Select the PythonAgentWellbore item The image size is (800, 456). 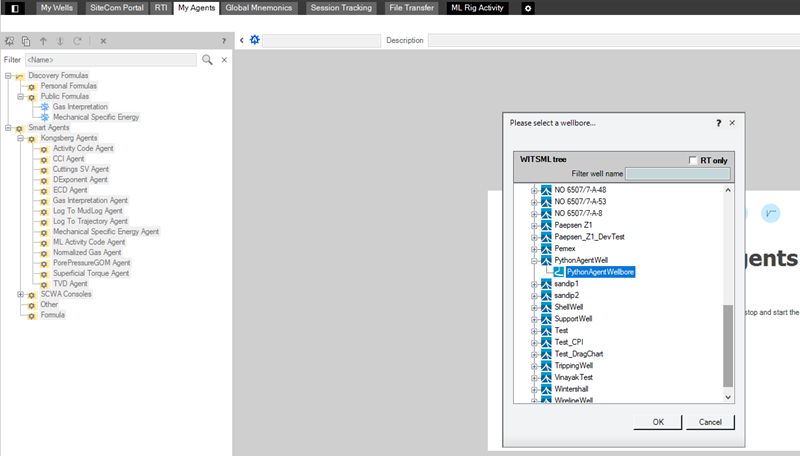point(600,272)
